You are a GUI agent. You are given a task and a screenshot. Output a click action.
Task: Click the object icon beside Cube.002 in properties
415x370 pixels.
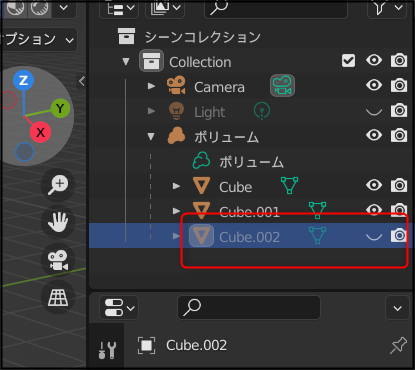[x=146, y=345]
